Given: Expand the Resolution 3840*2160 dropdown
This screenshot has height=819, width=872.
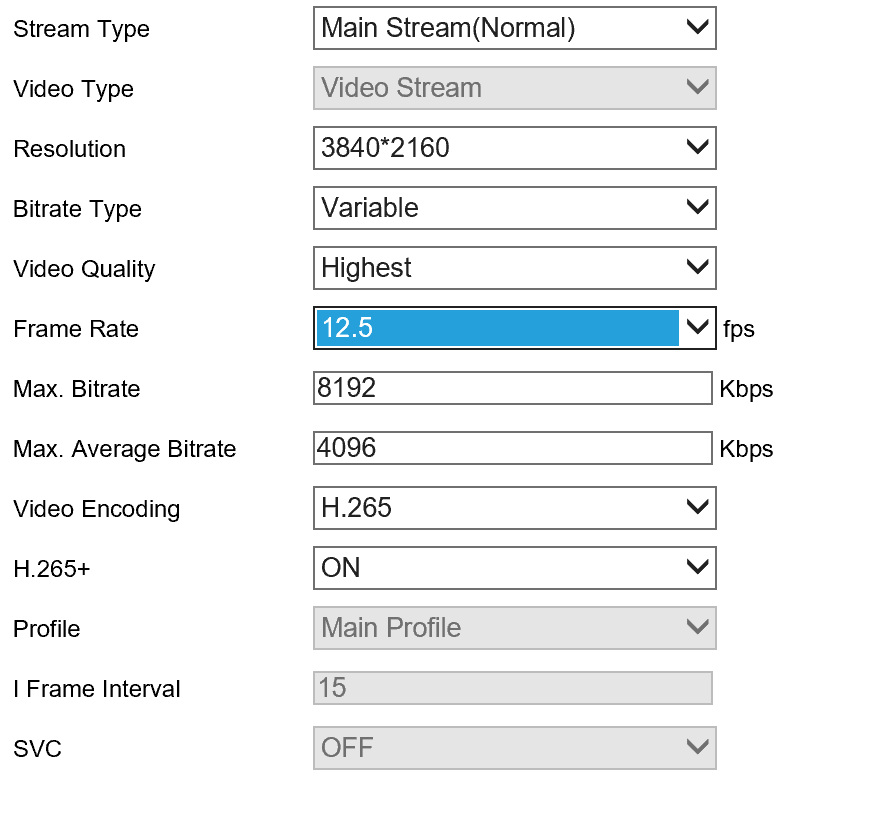Looking at the screenshot, I should (514, 148).
